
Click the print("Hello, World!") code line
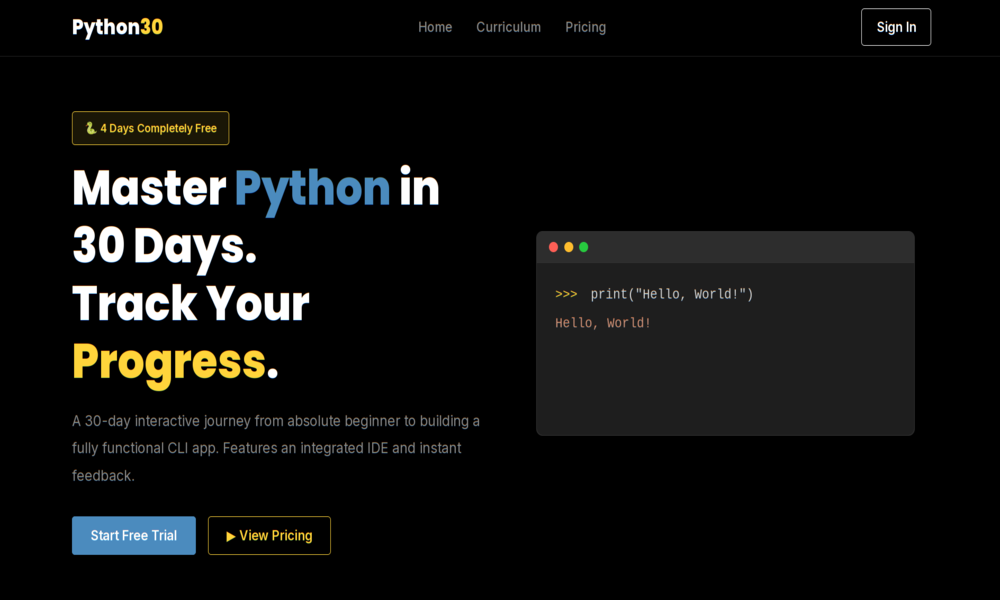[672, 294]
